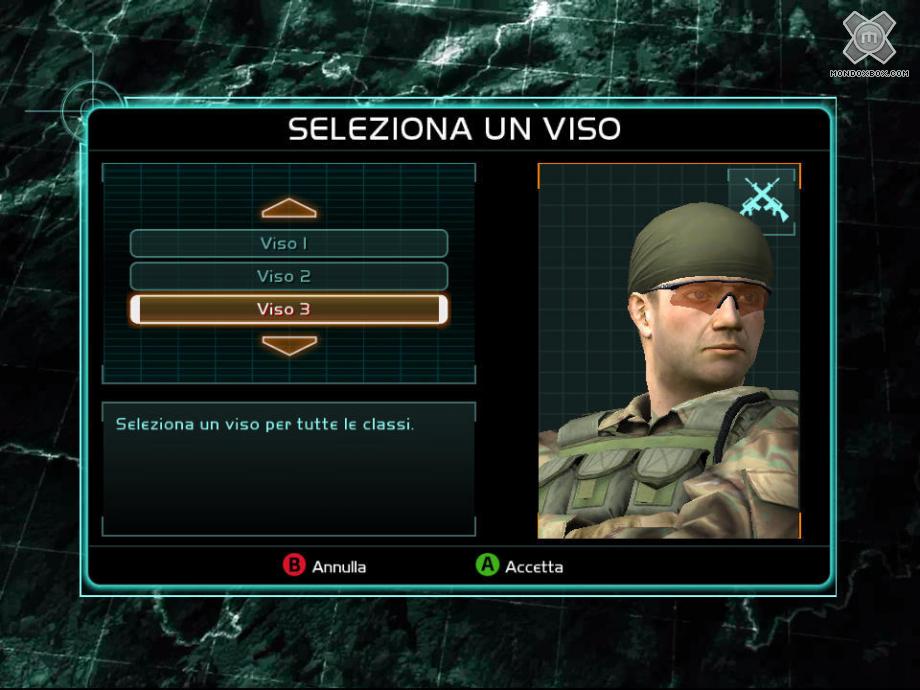This screenshot has height=690, width=920.
Task: Click the red B button icon
Action: [294, 565]
